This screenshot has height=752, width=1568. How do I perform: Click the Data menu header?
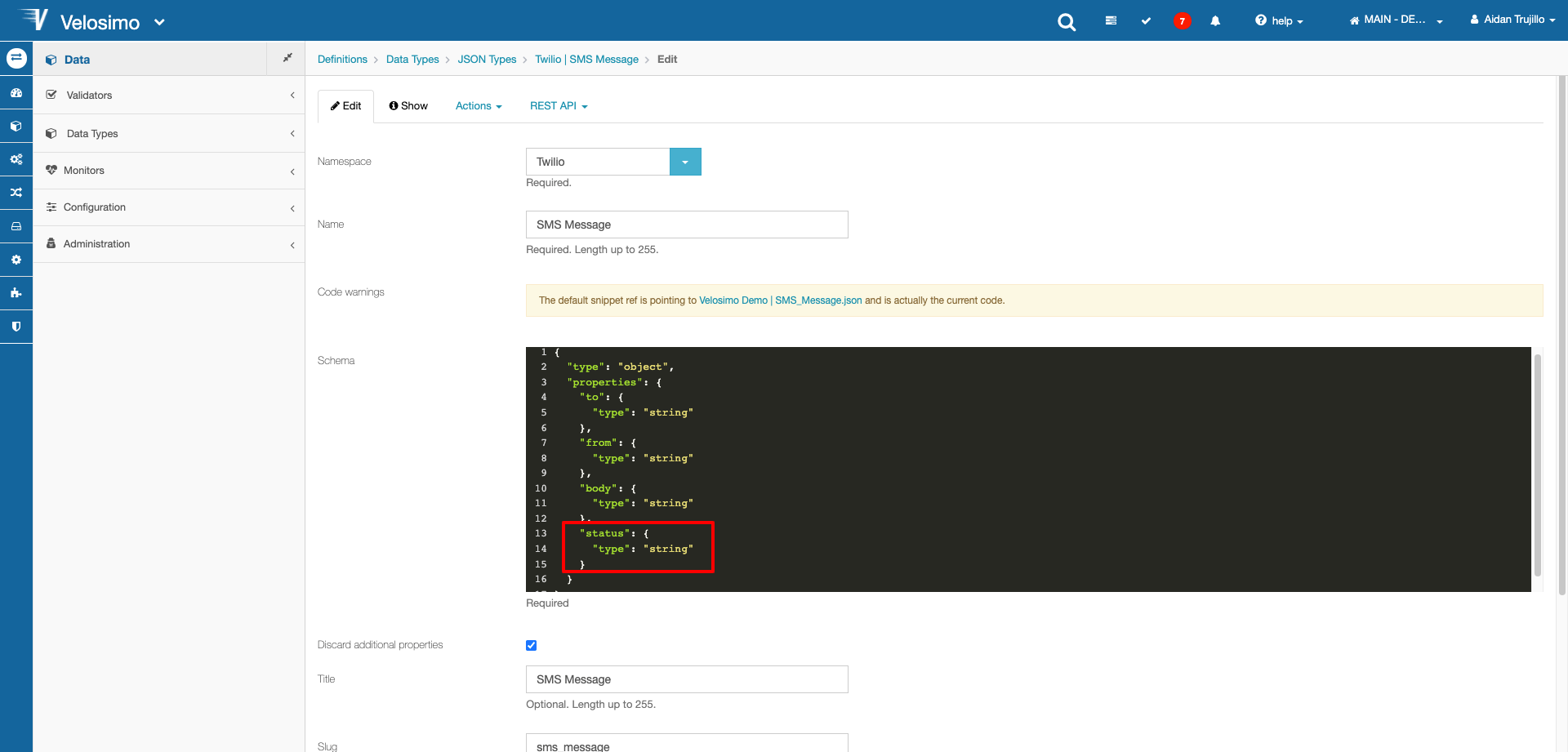coord(150,59)
